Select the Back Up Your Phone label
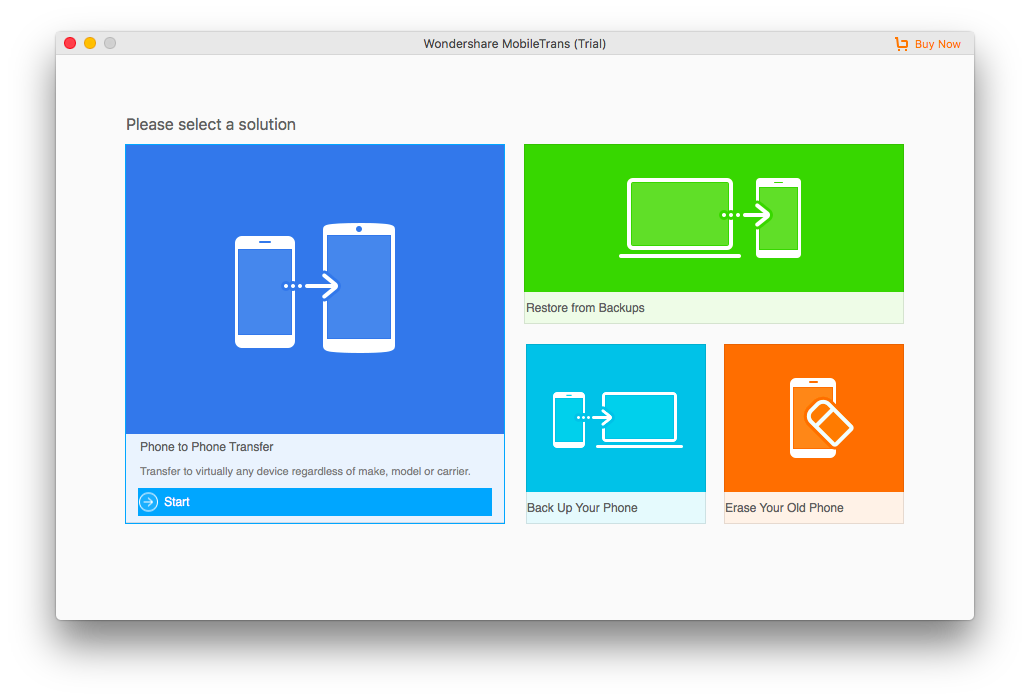 (x=582, y=508)
